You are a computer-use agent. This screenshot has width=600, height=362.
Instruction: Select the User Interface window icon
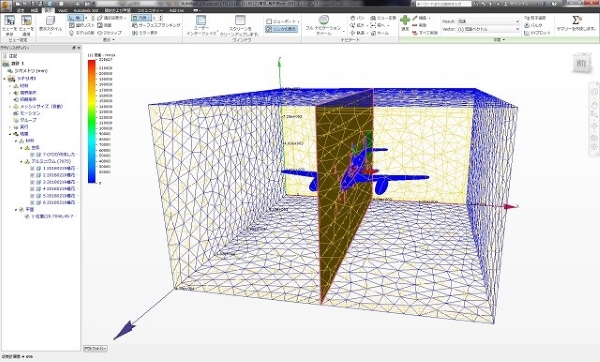[x=201, y=20]
